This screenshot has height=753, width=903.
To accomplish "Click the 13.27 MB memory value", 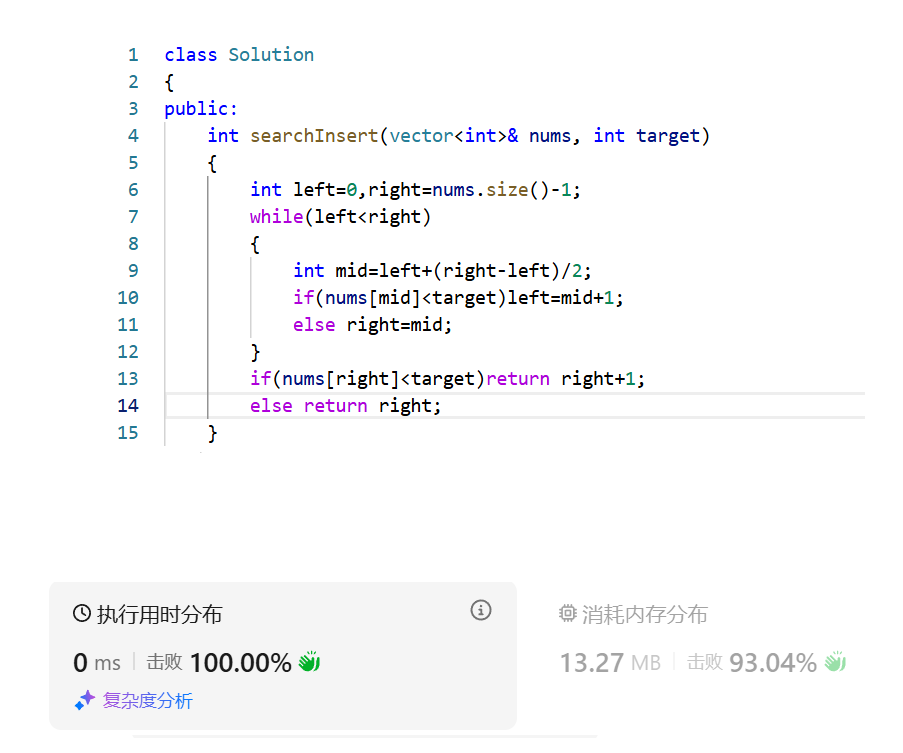I will pyautogui.click(x=610, y=663).
